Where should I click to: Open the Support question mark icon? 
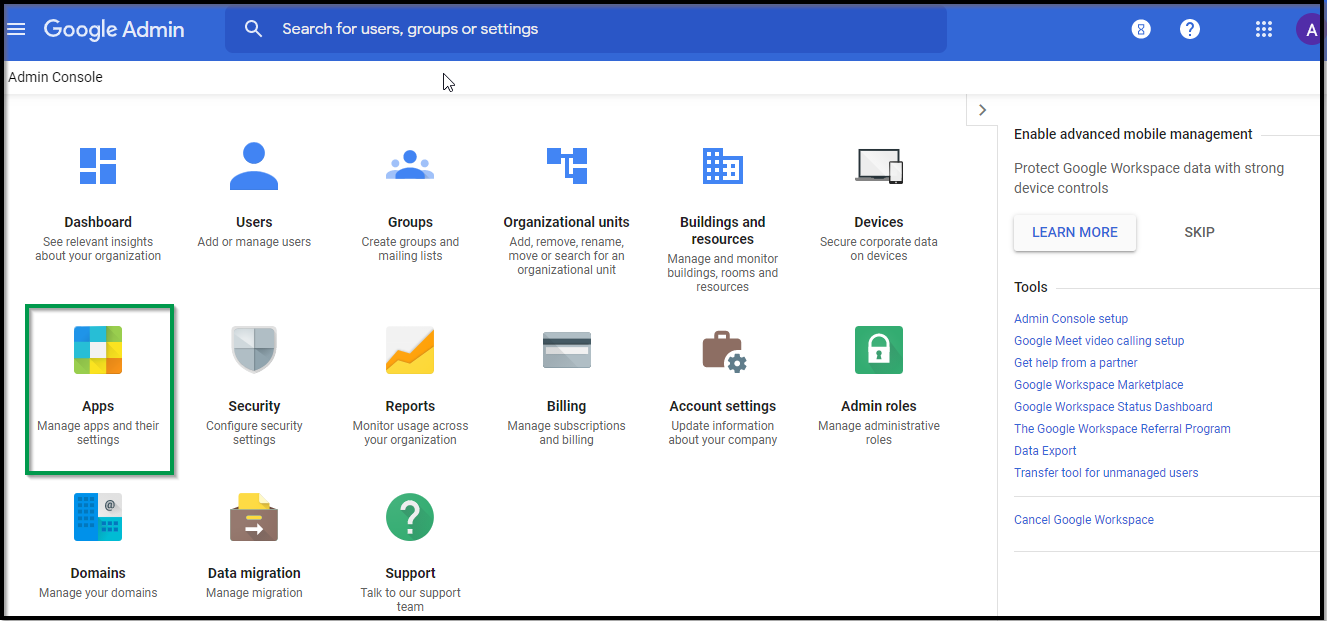[410, 517]
